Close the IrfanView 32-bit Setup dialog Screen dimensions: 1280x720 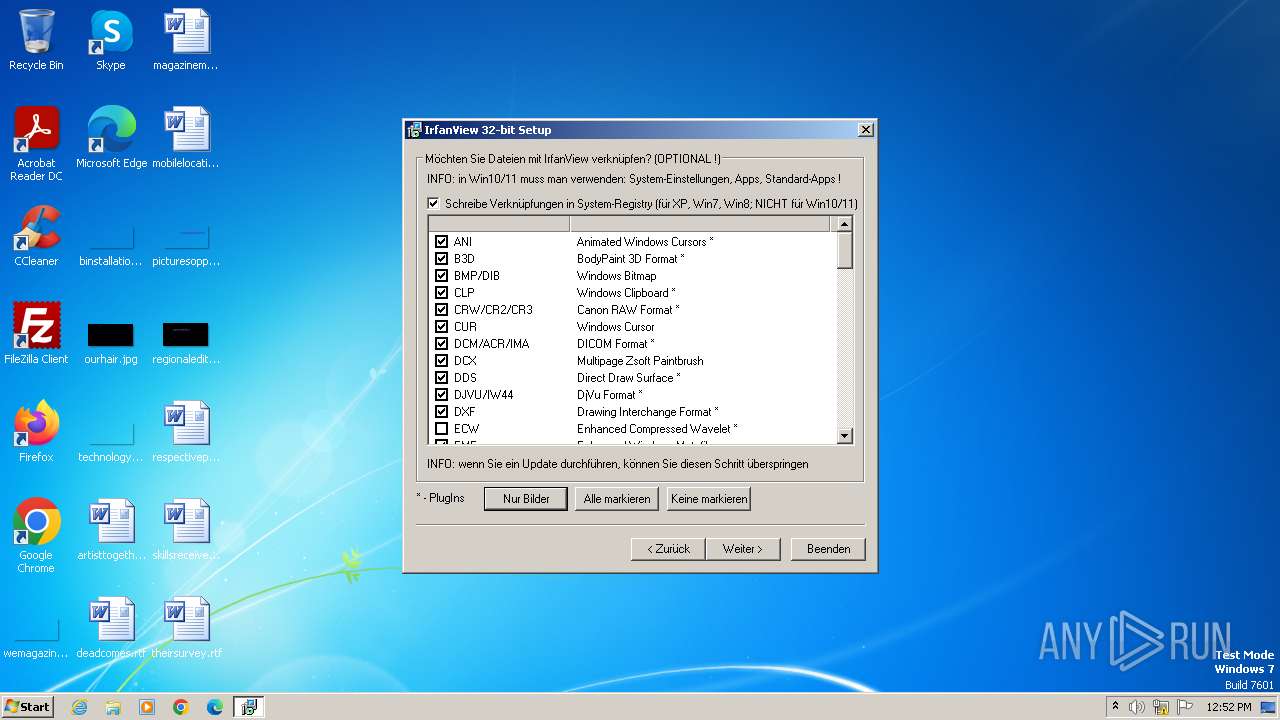coord(866,130)
